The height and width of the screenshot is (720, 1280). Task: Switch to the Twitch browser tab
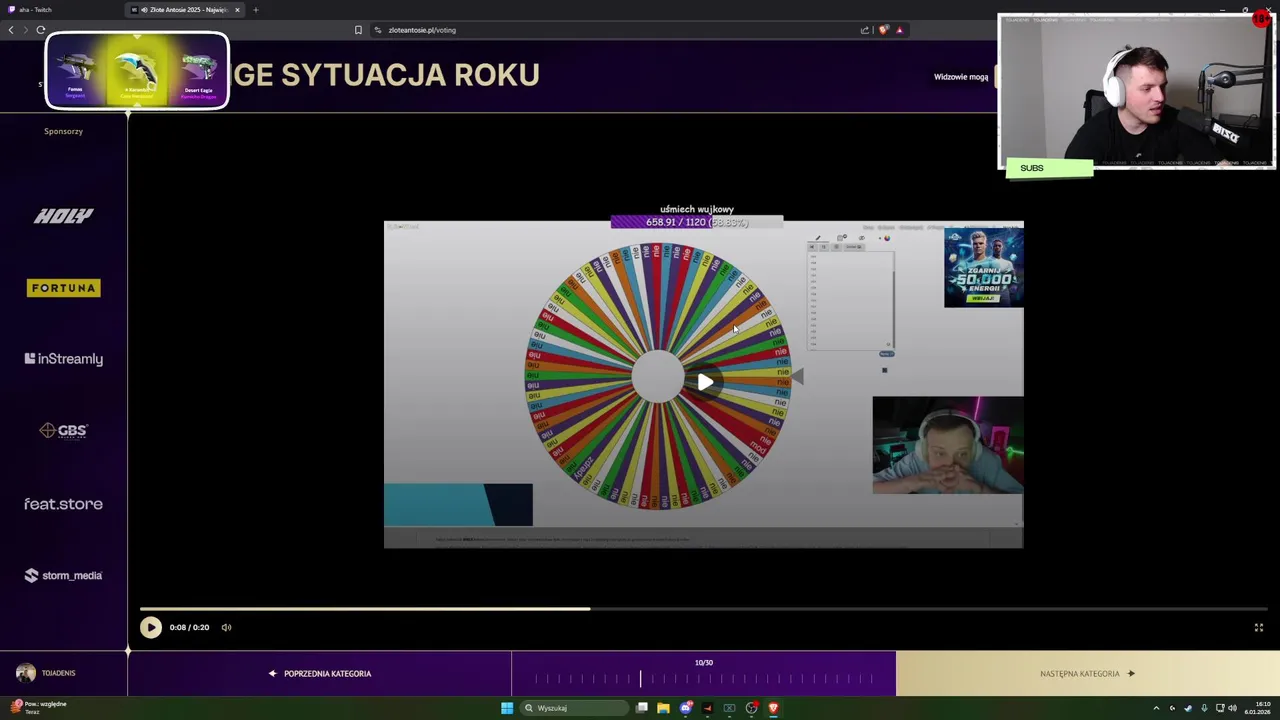[x=60, y=9]
